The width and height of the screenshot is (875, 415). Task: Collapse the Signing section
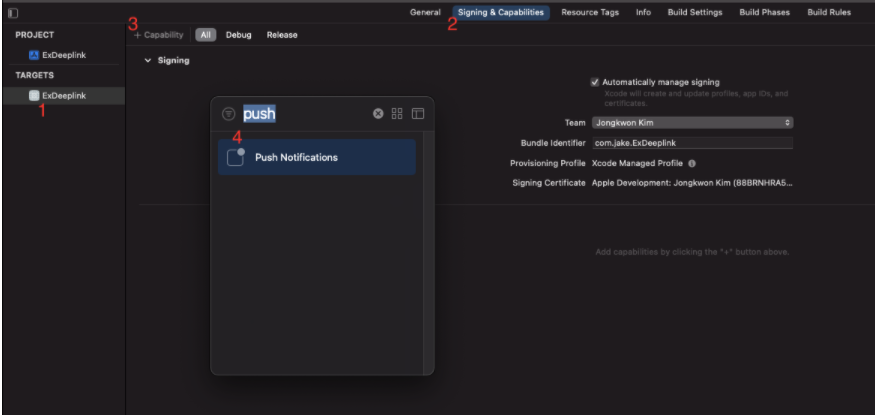pyautogui.click(x=148, y=60)
